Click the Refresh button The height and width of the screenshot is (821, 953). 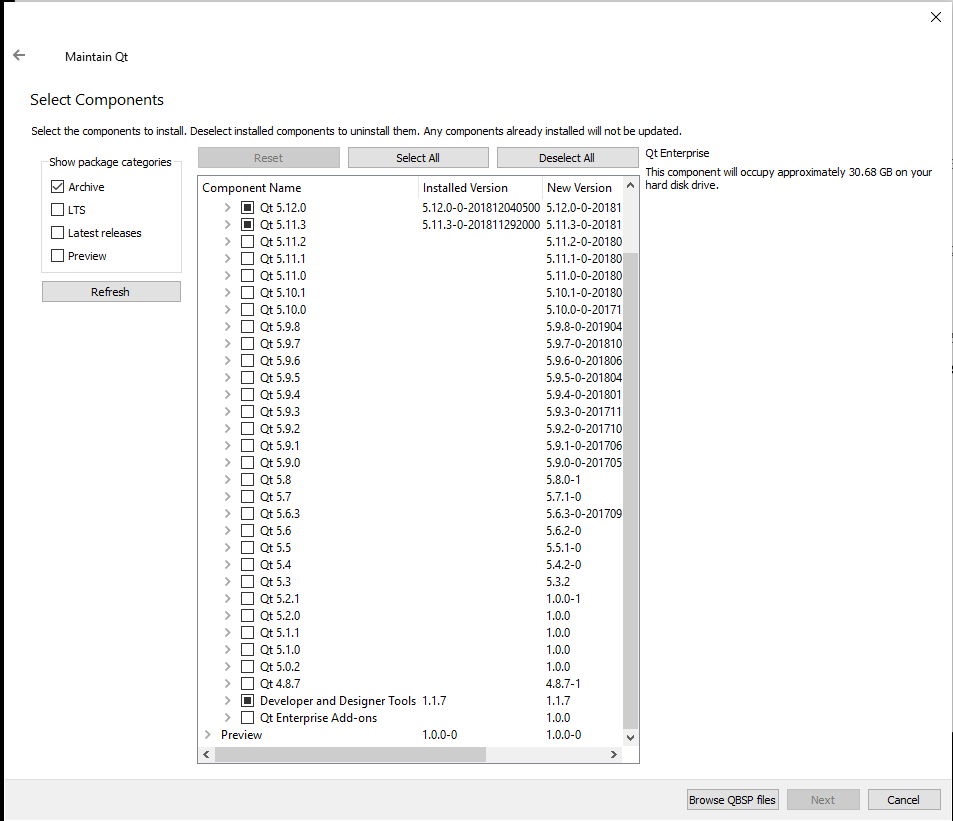(x=111, y=292)
